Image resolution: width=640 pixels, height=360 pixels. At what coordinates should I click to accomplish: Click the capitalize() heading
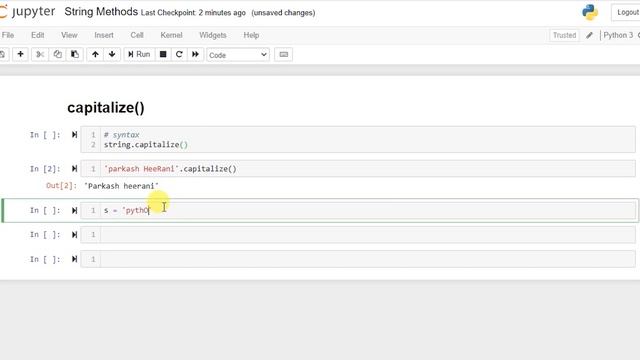(106, 107)
